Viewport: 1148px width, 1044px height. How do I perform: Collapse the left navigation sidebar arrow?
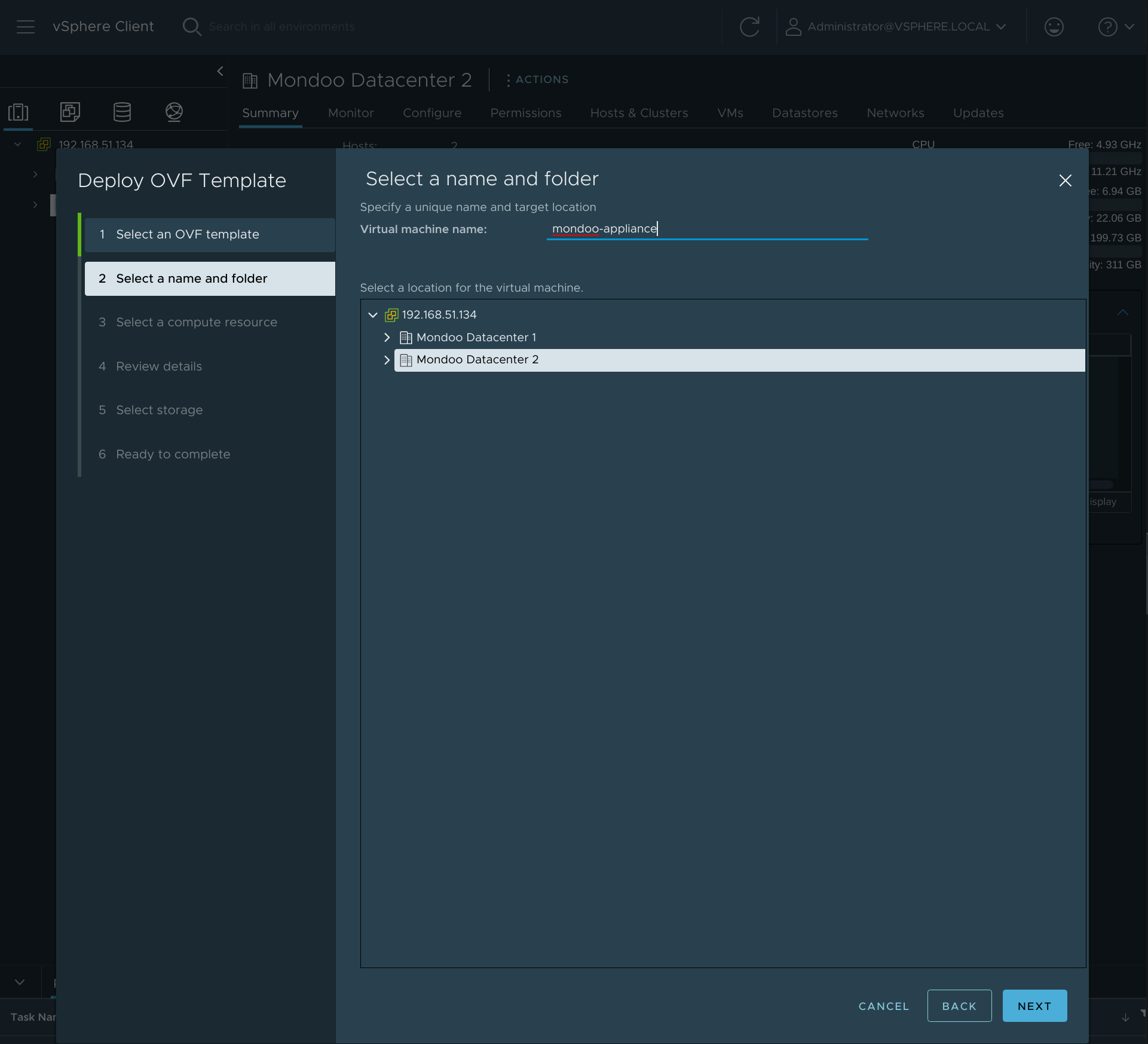(220, 71)
